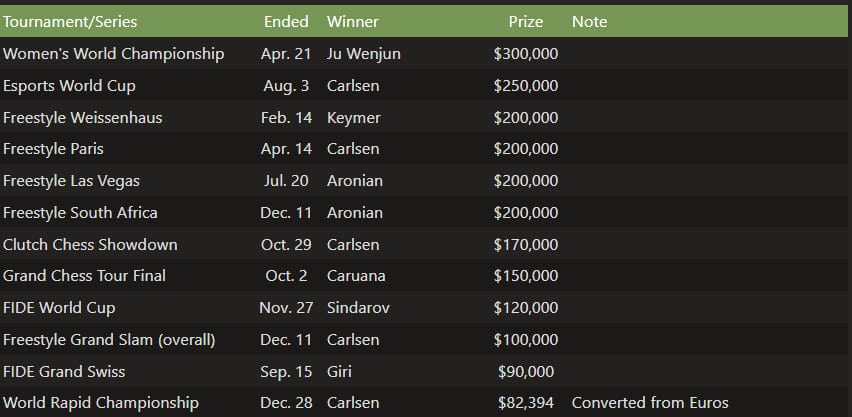Click Grand Chess Tour Final name
Screen dimensions: 852x417
pyautogui.click(x=84, y=275)
